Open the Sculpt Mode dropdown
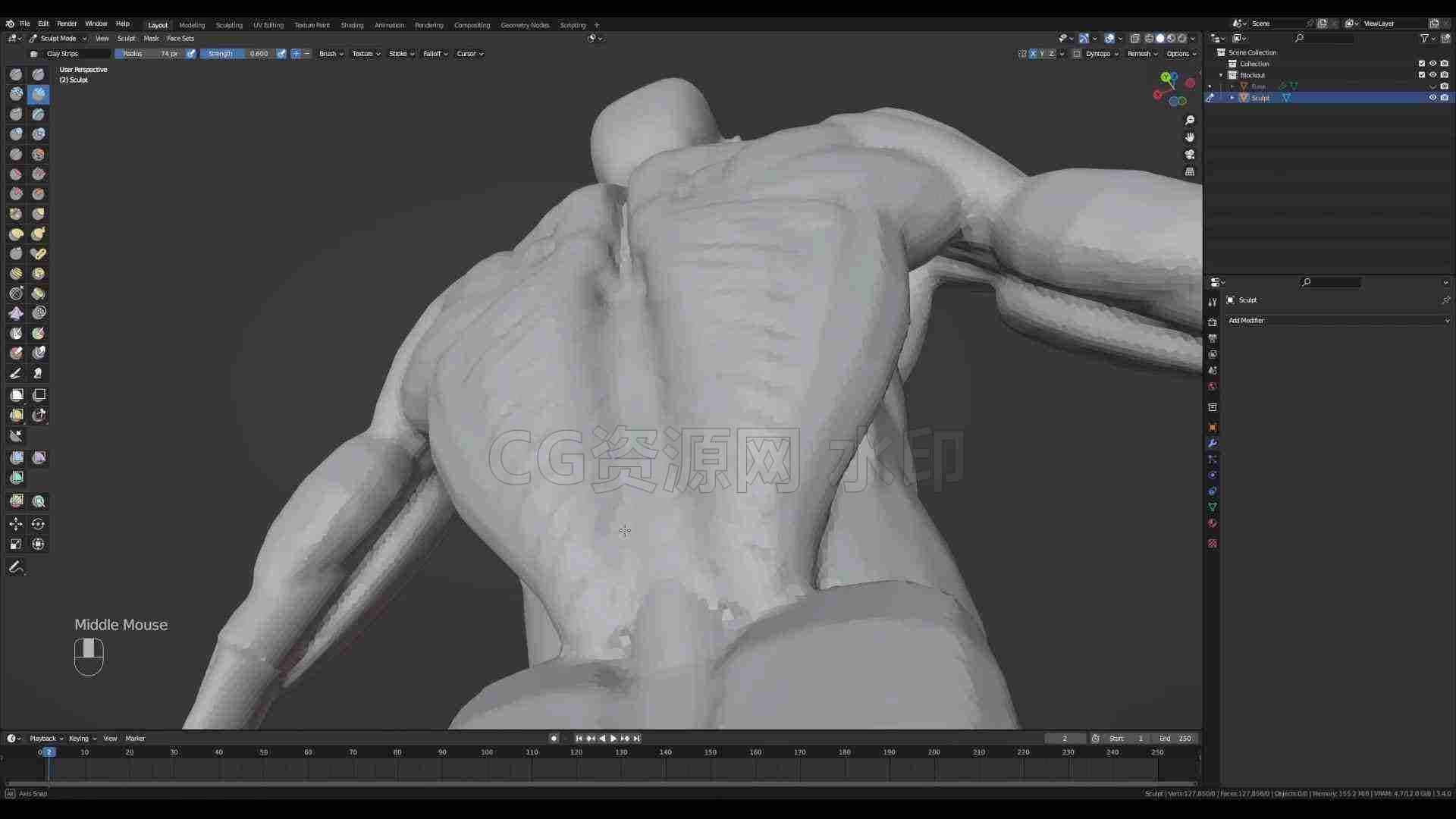 (58, 39)
